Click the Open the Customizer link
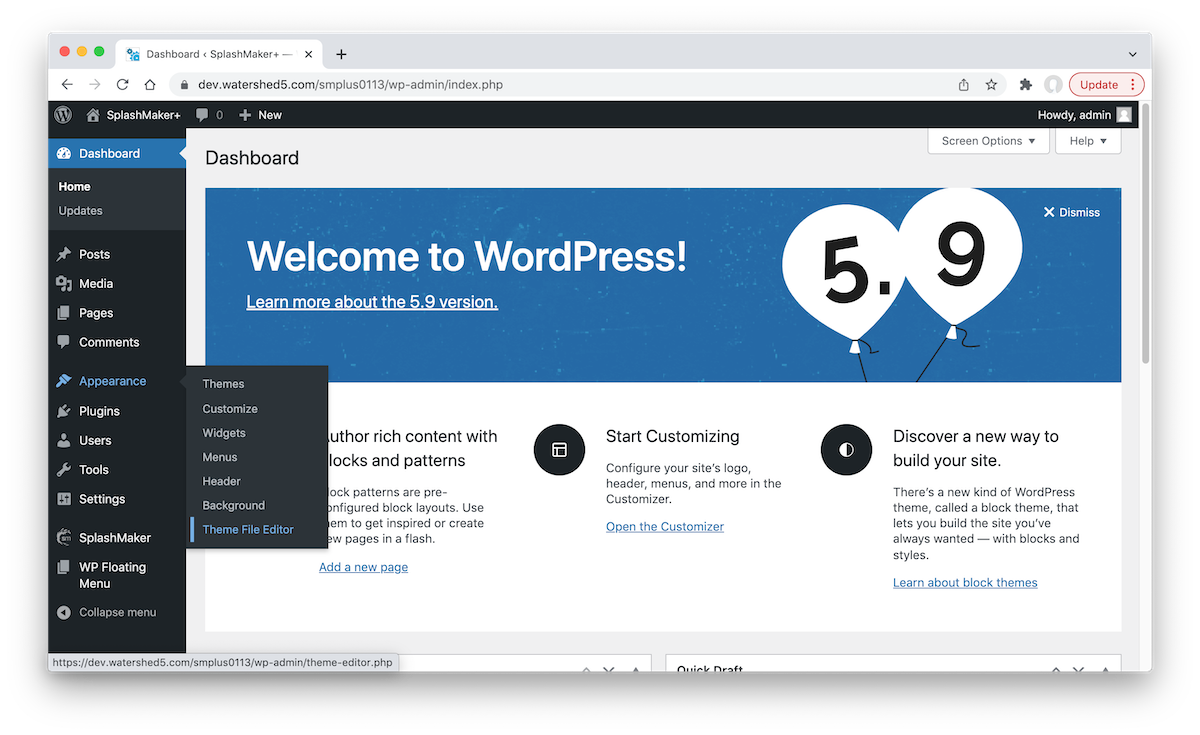This screenshot has width=1200, height=735. click(665, 527)
